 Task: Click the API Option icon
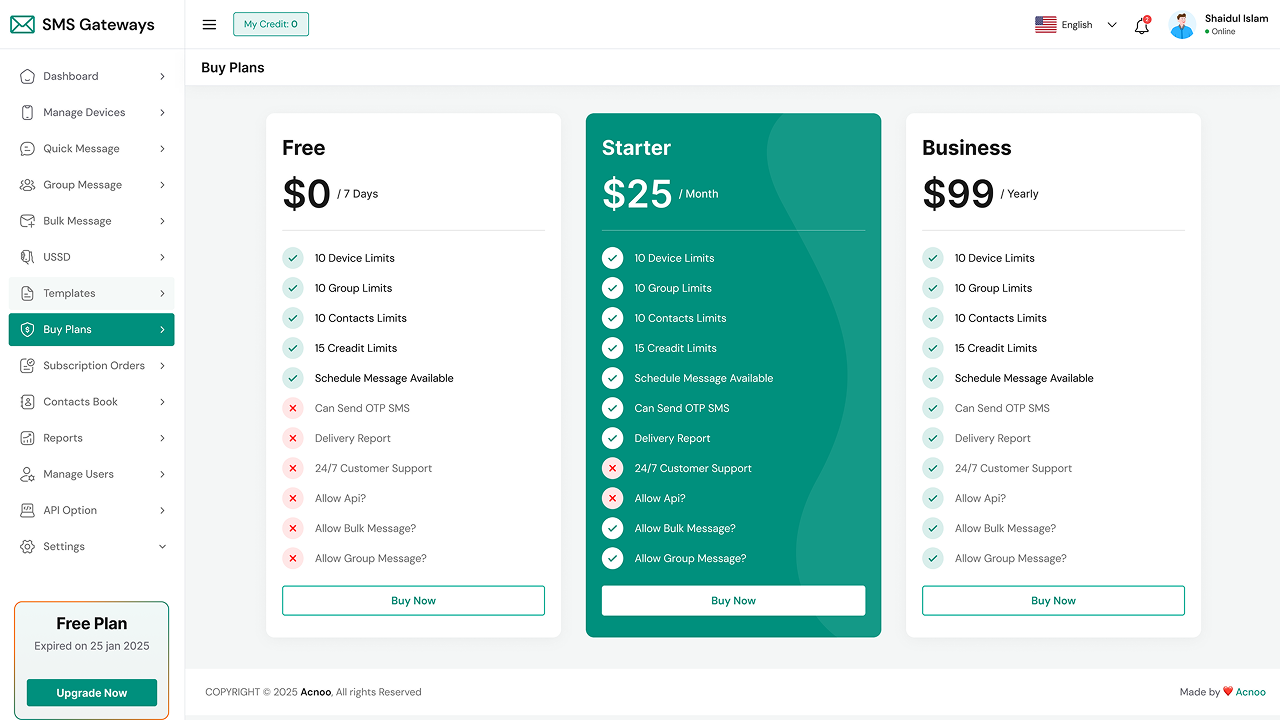27,510
